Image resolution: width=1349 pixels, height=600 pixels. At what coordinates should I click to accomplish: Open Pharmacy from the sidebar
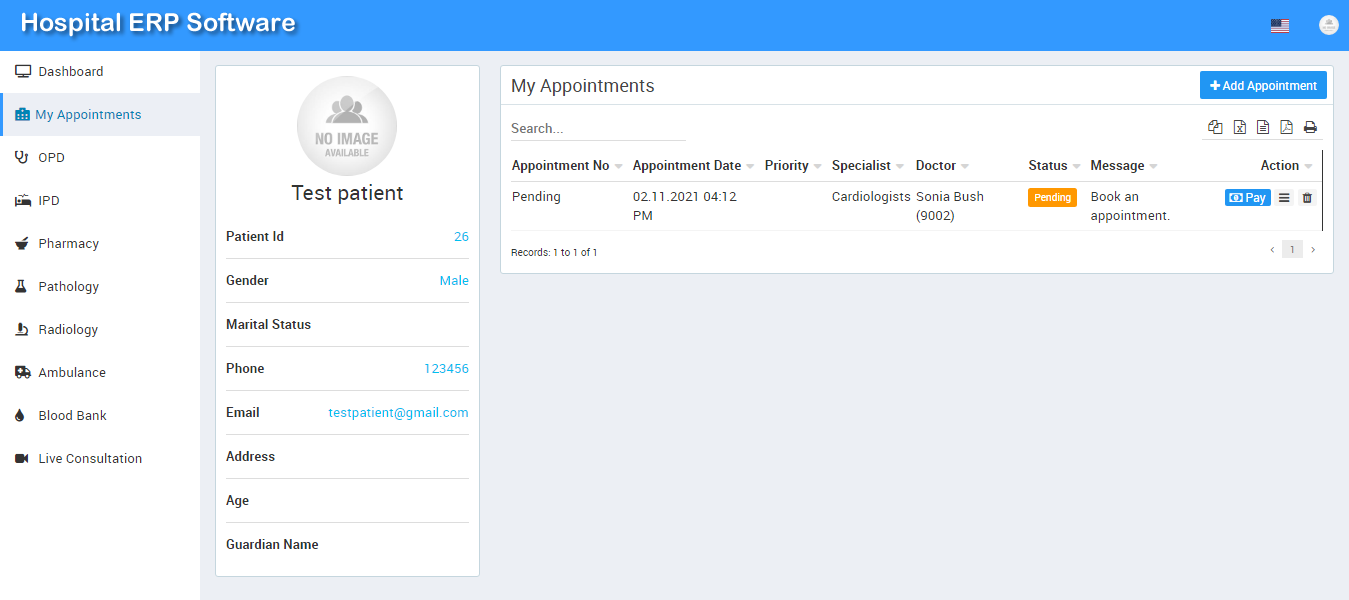click(68, 244)
